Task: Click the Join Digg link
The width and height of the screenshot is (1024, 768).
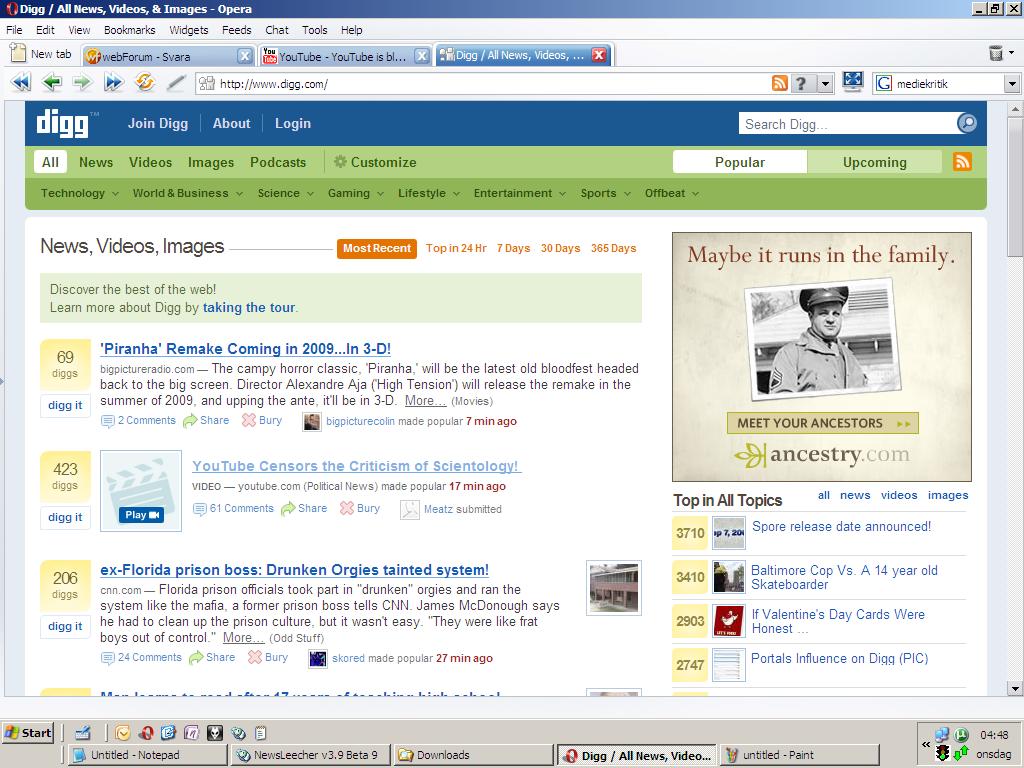Action: (x=157, y=123)
